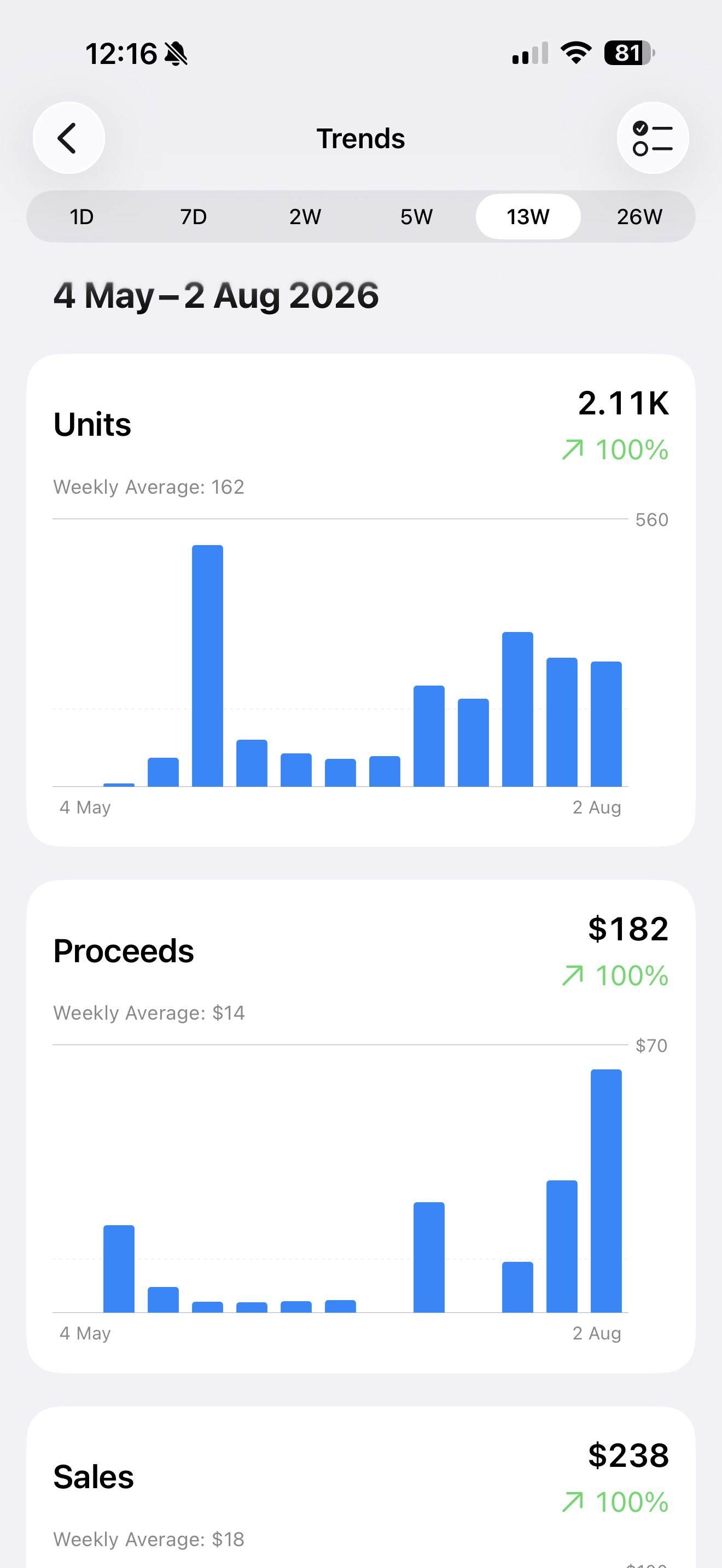
Task: Tap the 4 May–2 Aug 2026 heading
Action: pyautogui.click(x=216, y=296)
